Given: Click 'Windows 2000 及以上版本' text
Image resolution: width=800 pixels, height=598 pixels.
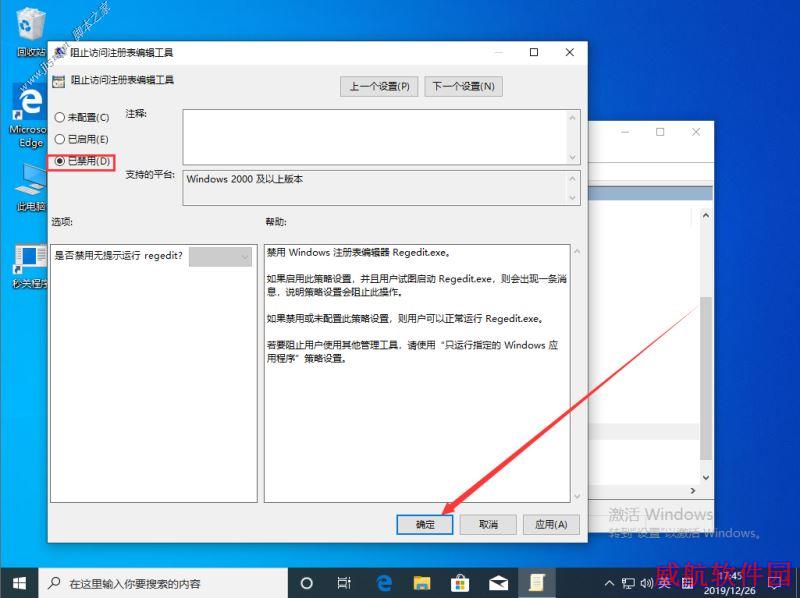Looking at the screenshot, I should (x=244, y=179).
